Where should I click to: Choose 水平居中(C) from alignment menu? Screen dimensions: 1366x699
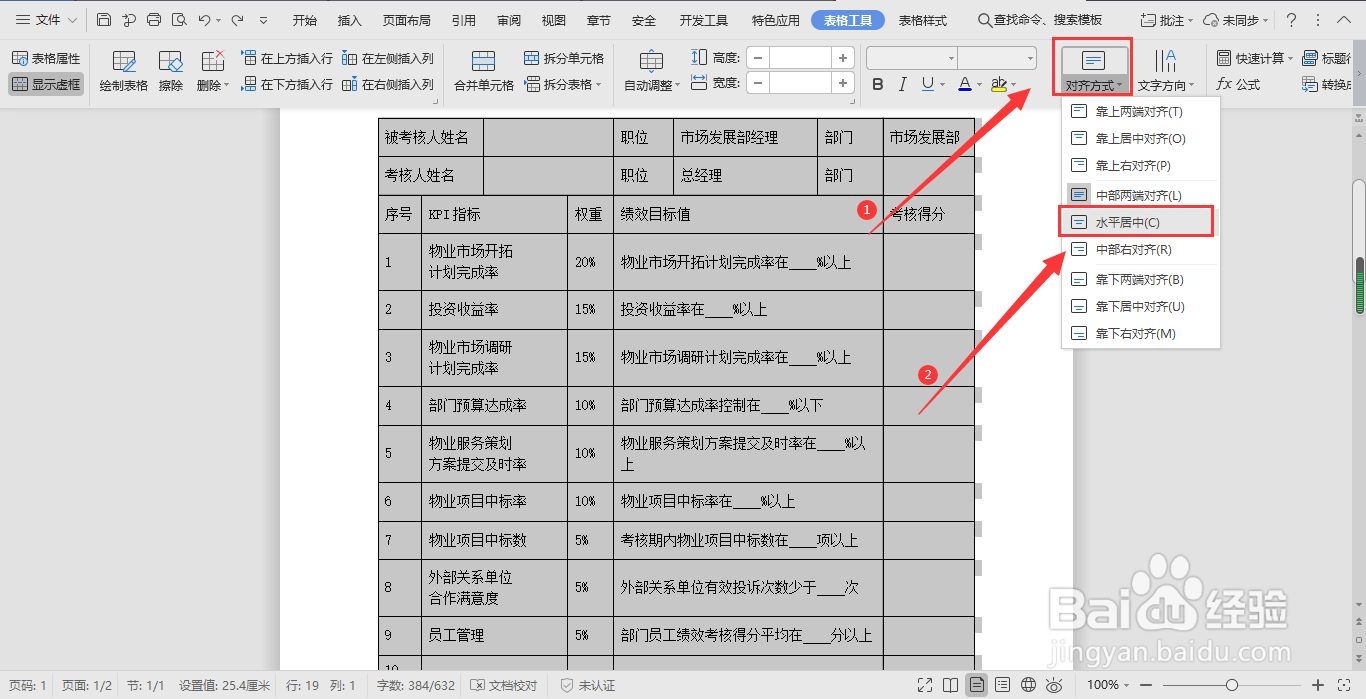click(x=1138, y=222)
